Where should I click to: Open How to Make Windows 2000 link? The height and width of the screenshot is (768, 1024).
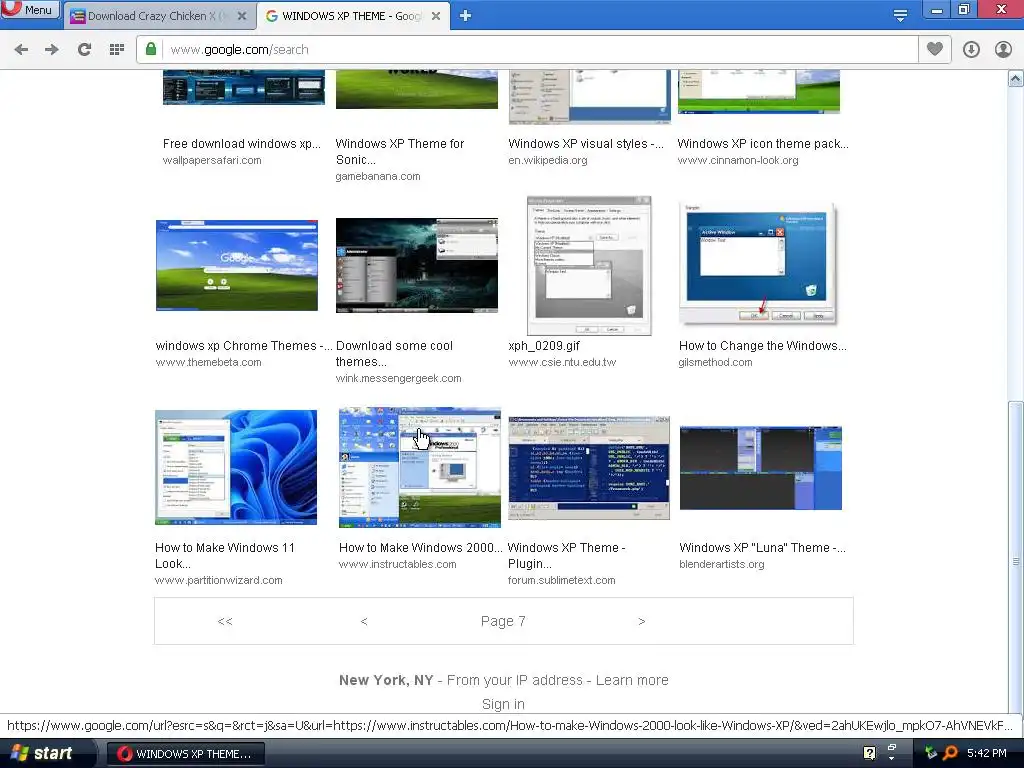click(421, 548)
